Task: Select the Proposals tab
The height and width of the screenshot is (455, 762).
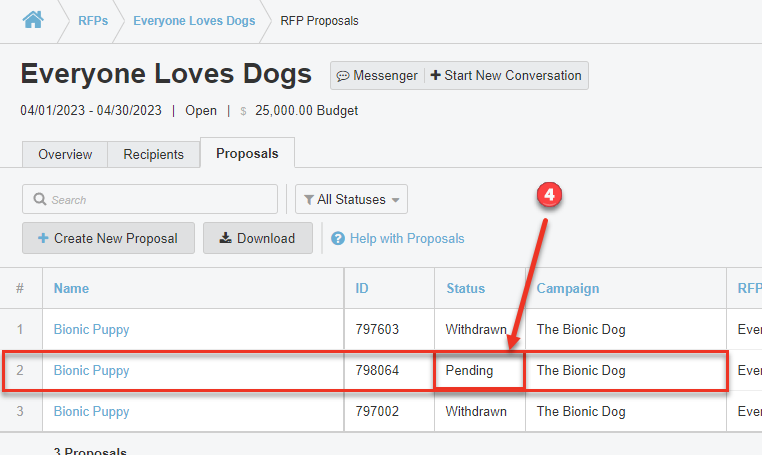Action: (247, 154)
